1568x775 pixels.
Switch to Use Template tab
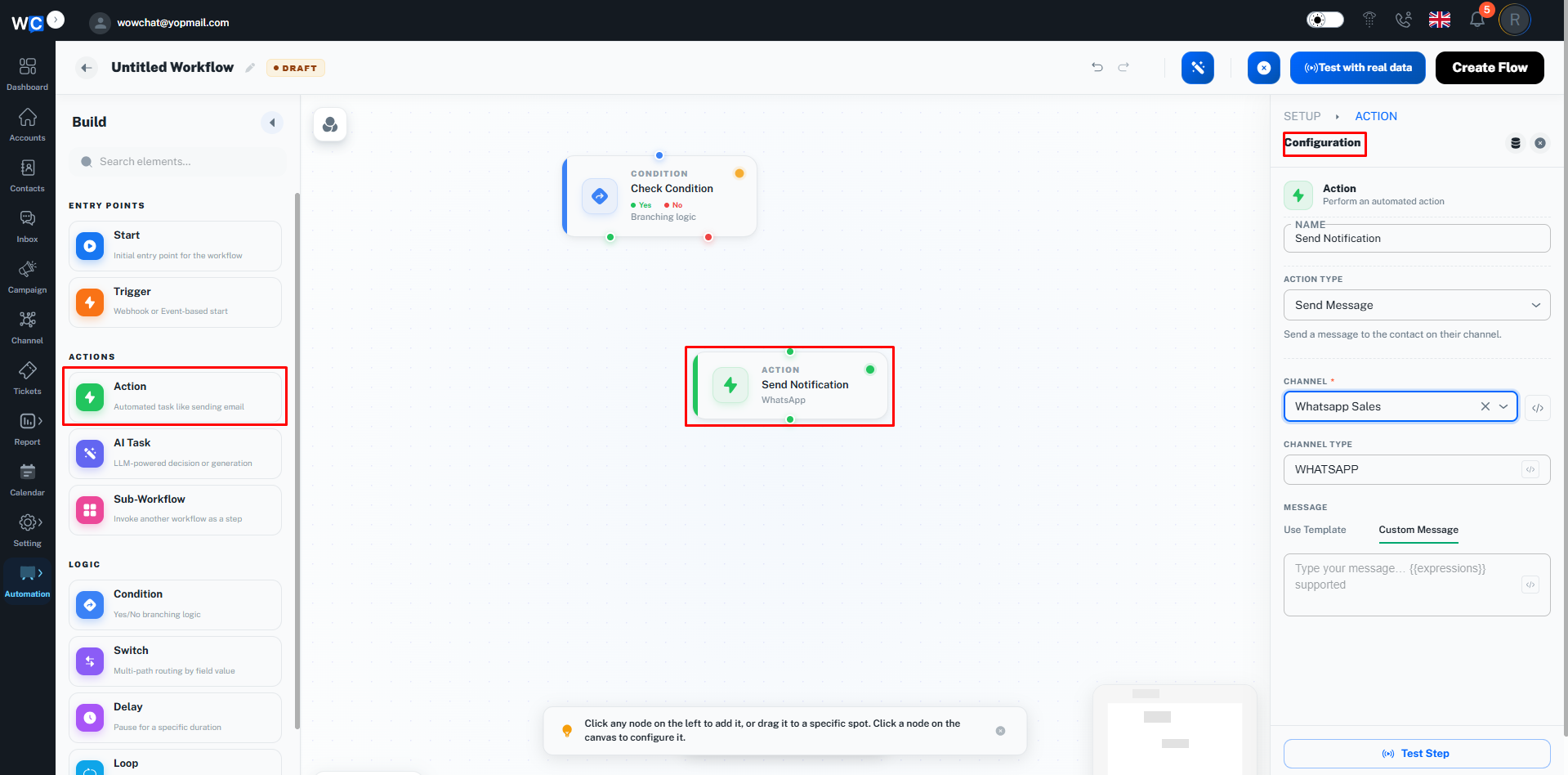tap(1315, 530)
